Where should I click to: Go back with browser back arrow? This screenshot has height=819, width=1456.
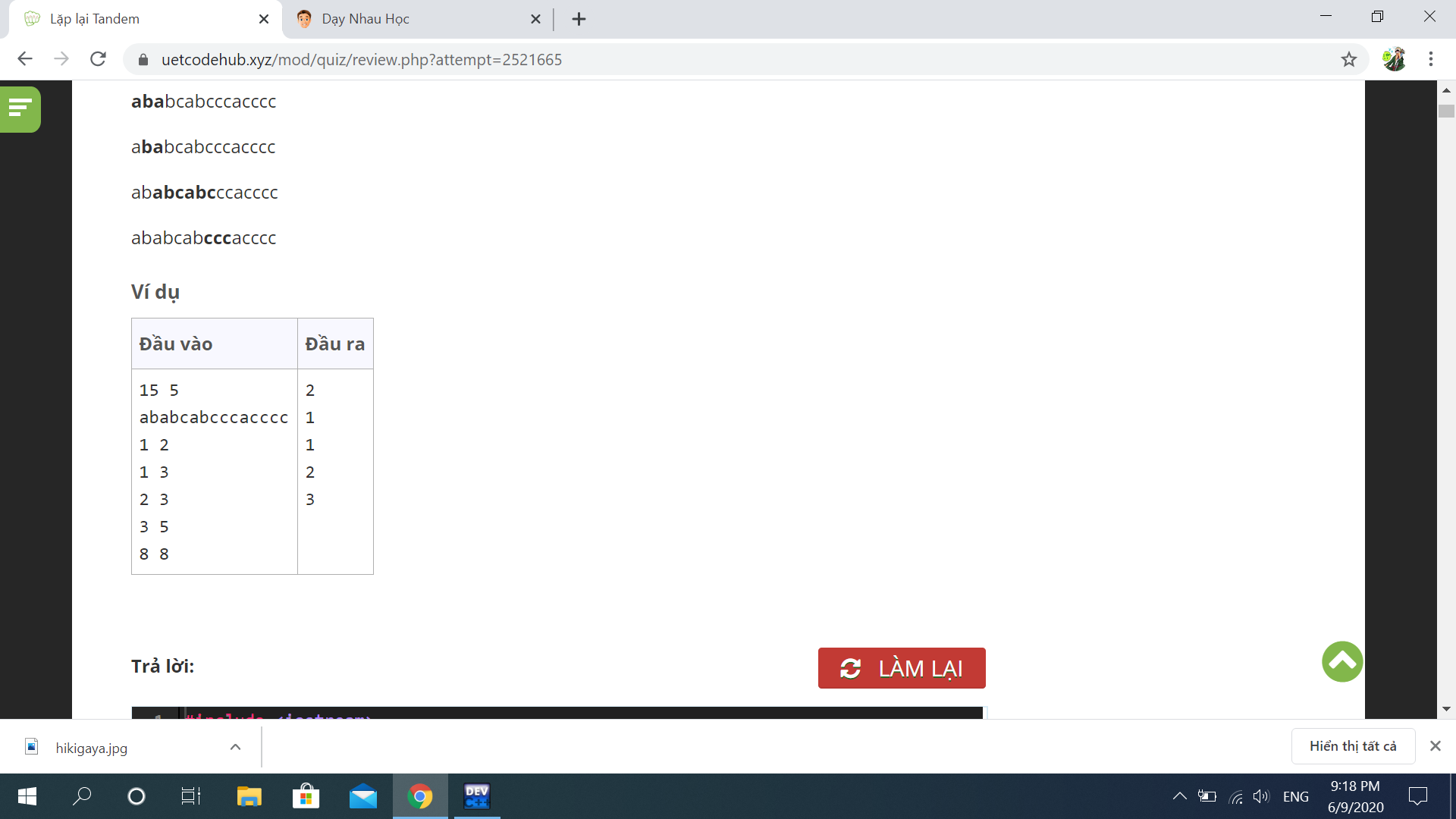tap(25, 59)
